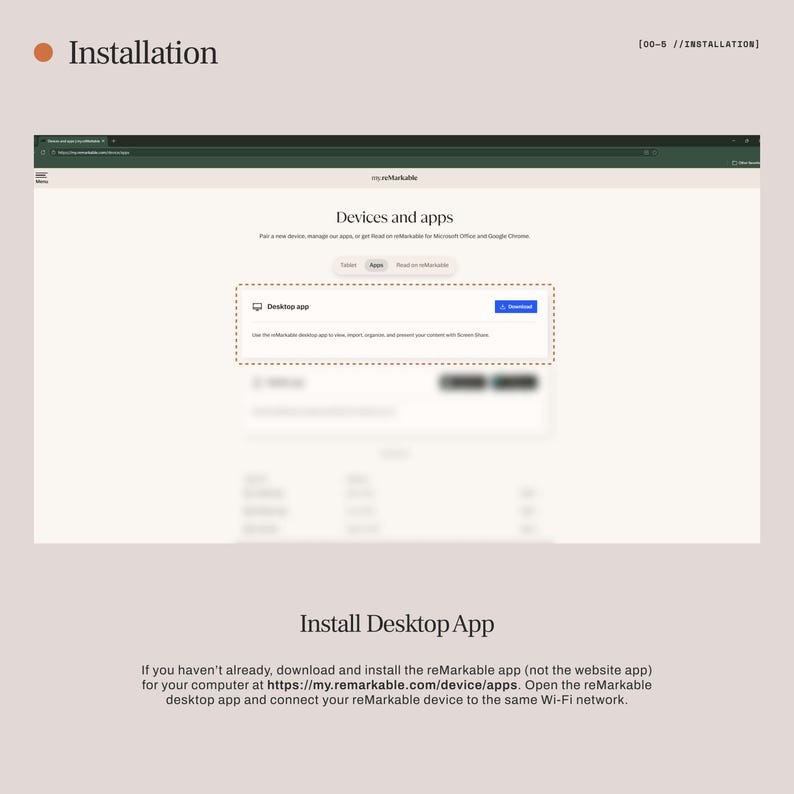The height and width of the screenshot is (794, 794).
Task: Click the my.reMarkable logo
Action: click(x=394, y=178)
